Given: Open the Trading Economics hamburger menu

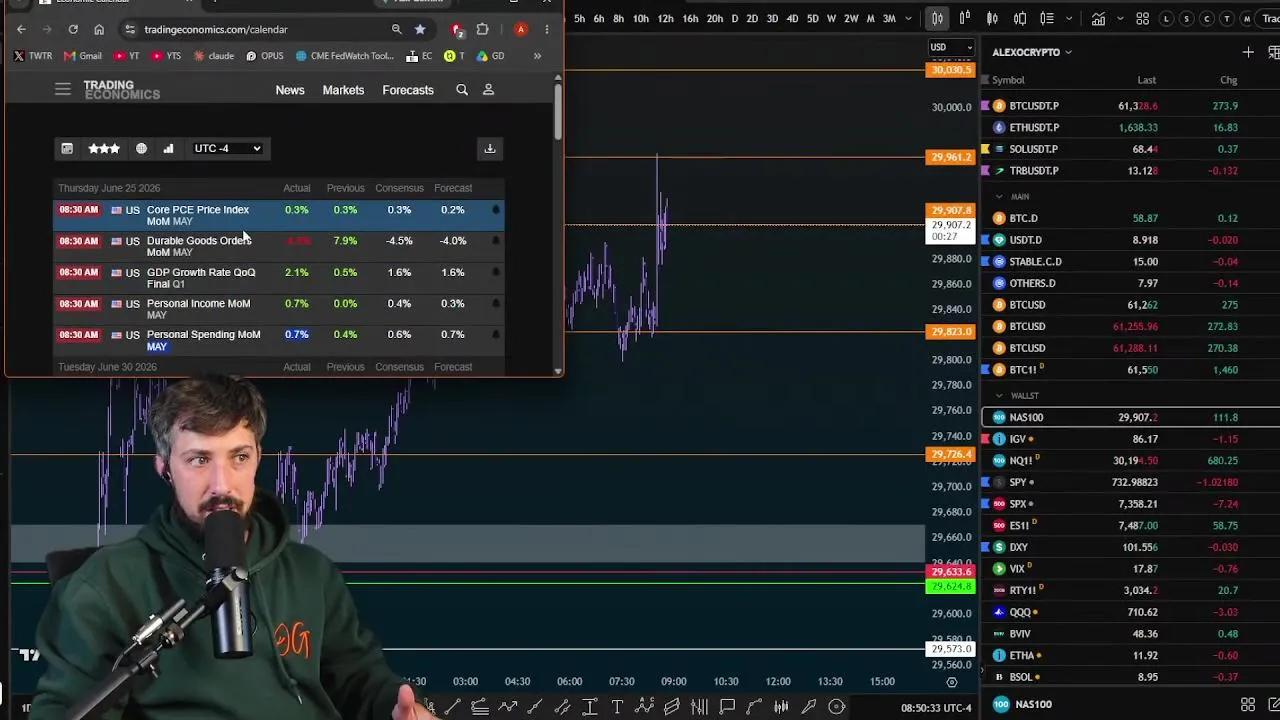Looking at the screenshot, I should [63, 90].
